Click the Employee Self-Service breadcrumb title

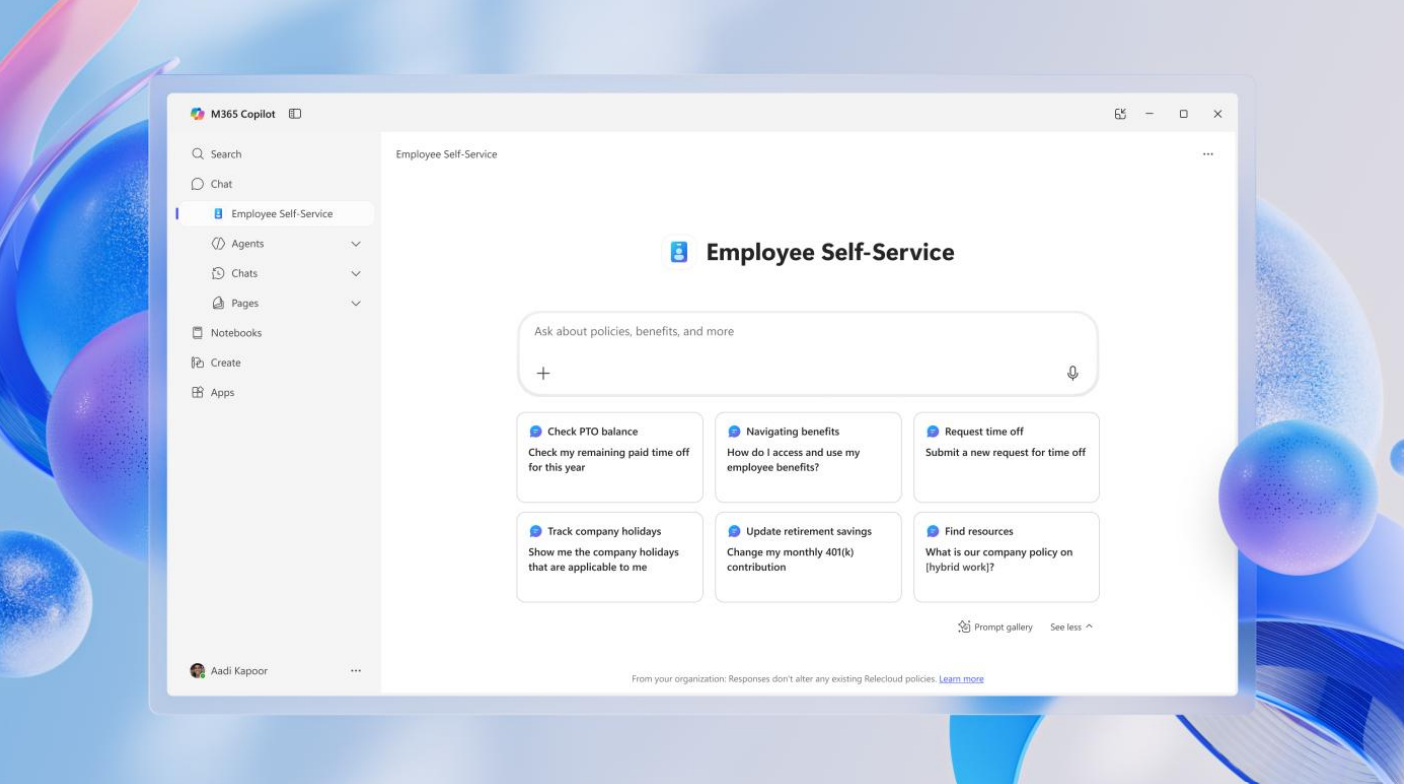(446, 154)
